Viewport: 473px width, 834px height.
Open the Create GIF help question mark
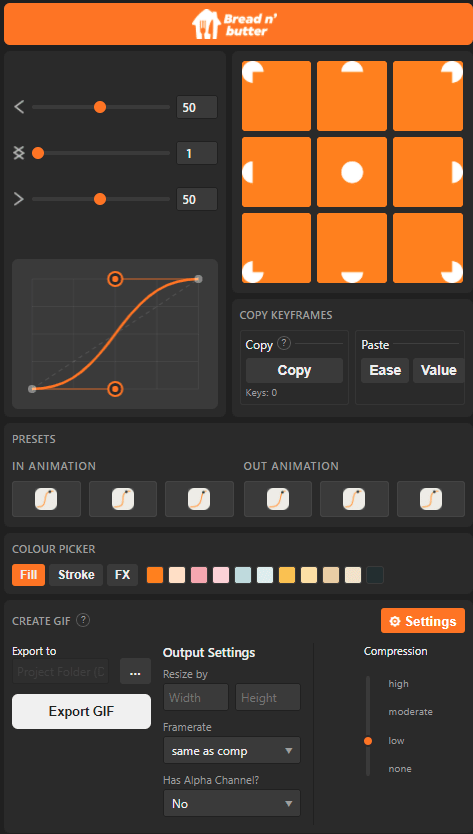point(84,620)
